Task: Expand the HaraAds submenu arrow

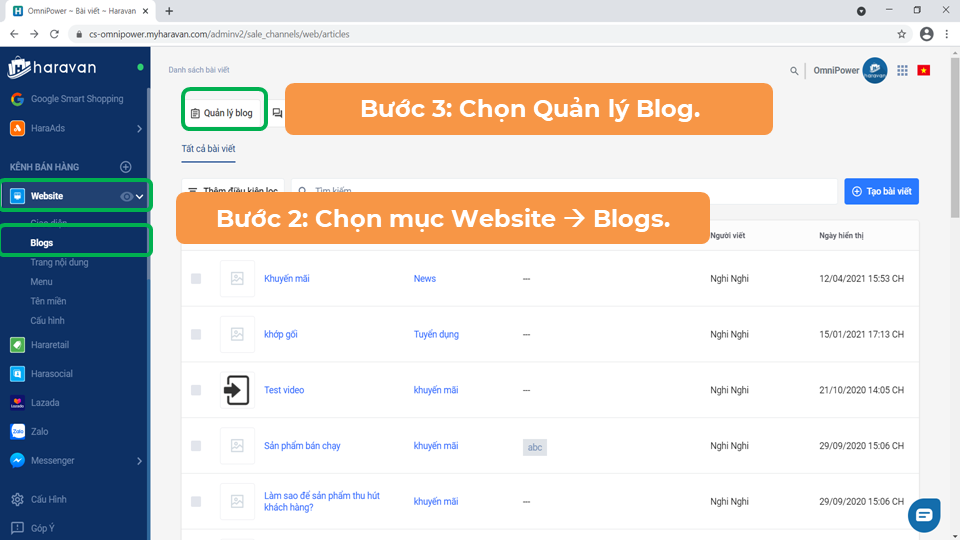Action: (x=139, y=129)
